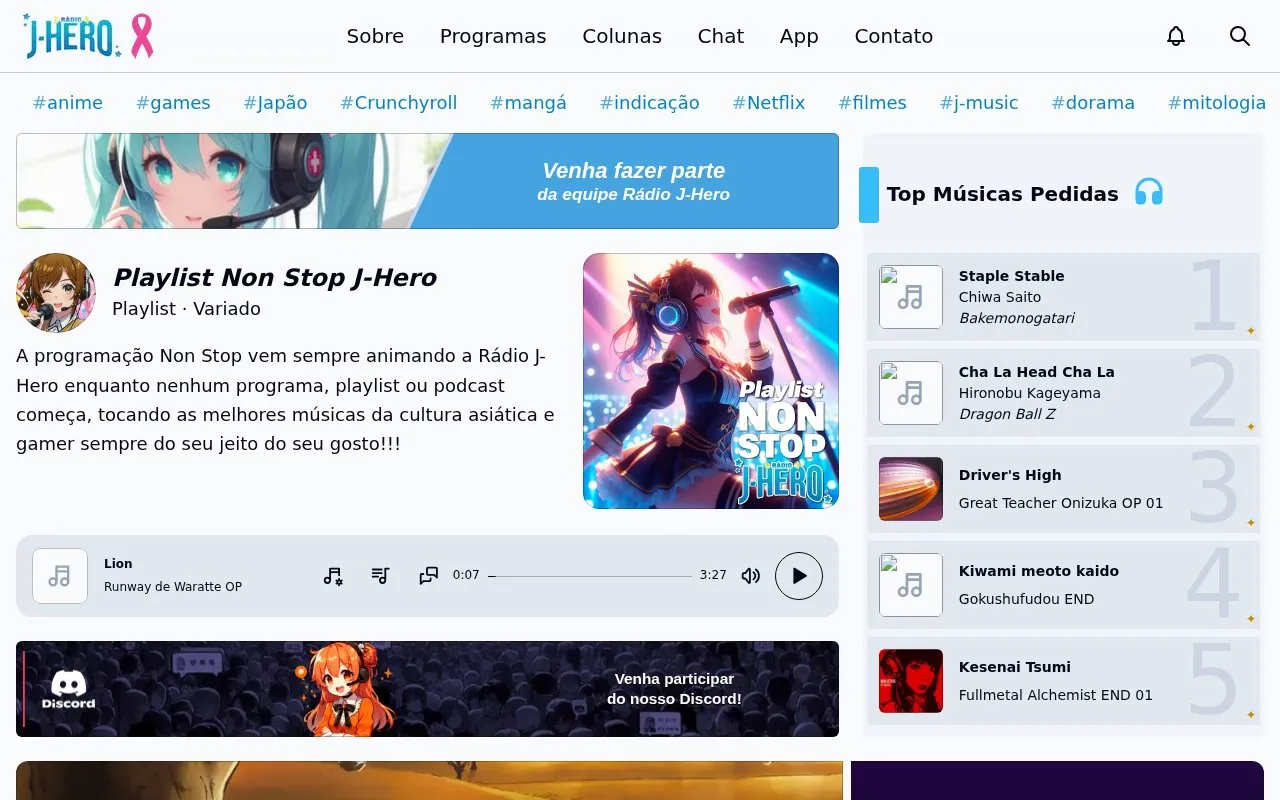Open the Kesenai Tsumi album art
Screen dimensions: 1280x800
point(911,681)
